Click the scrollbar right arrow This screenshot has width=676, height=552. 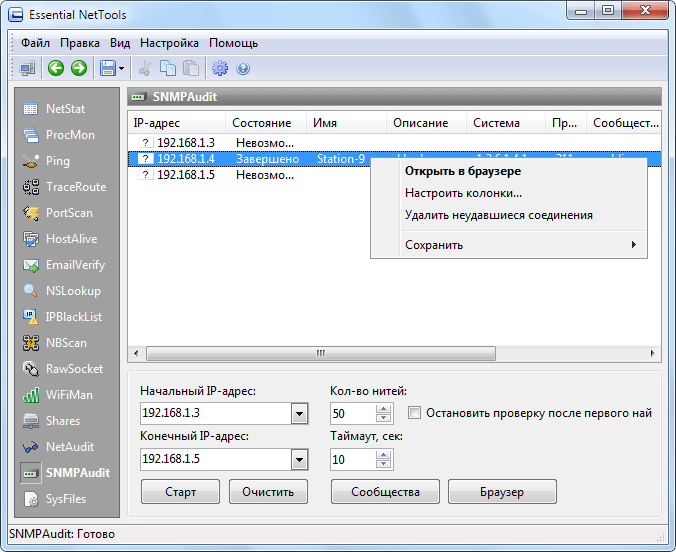coord(652,354)
